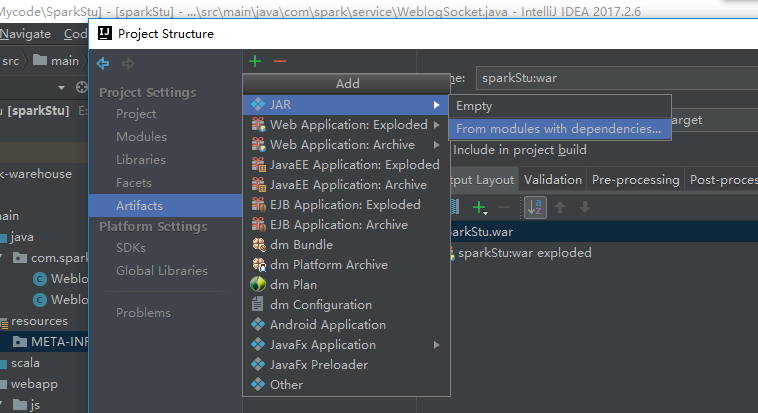Image resolution: width=758 pixels, height=413 pixels.
Task: Click the artifact name field sparkStu:war
Action: tap(617, 78)
